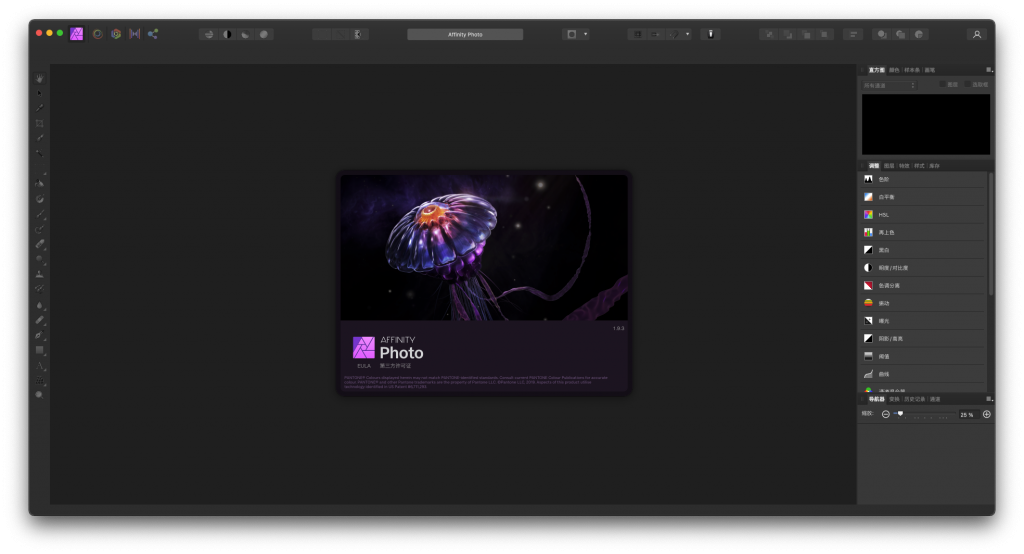Apply Auto Contrast from toolbar
Screen dimensions: 1024x554
tap(227, 35)
